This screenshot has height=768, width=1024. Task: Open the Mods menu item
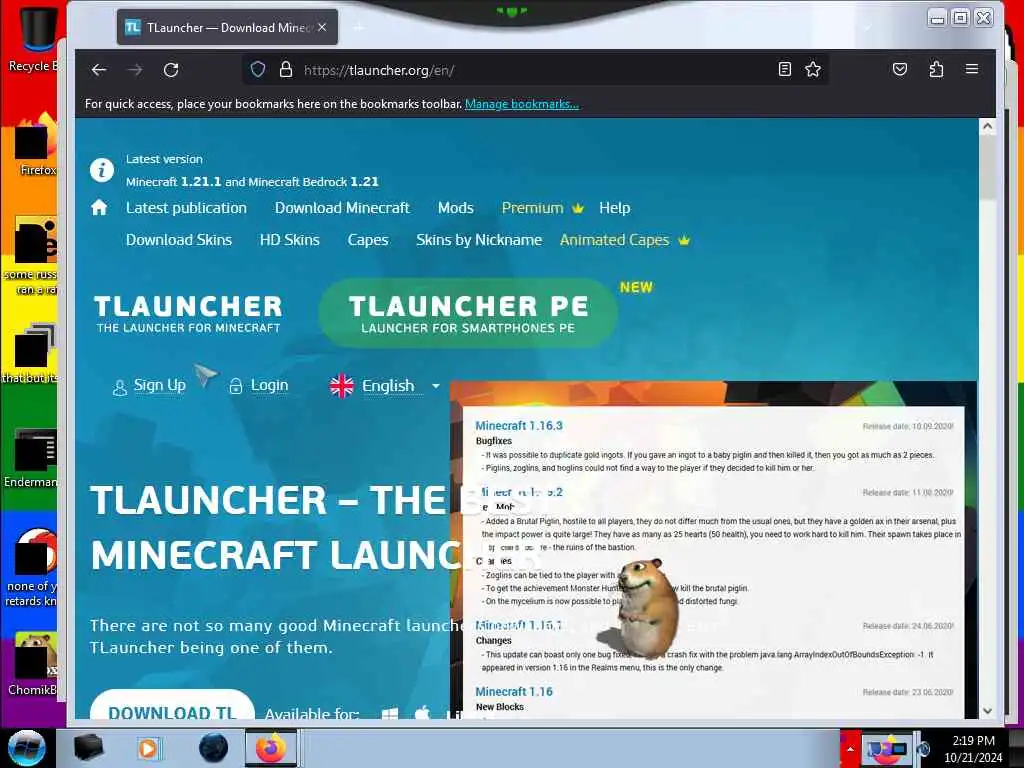(456, 208)
